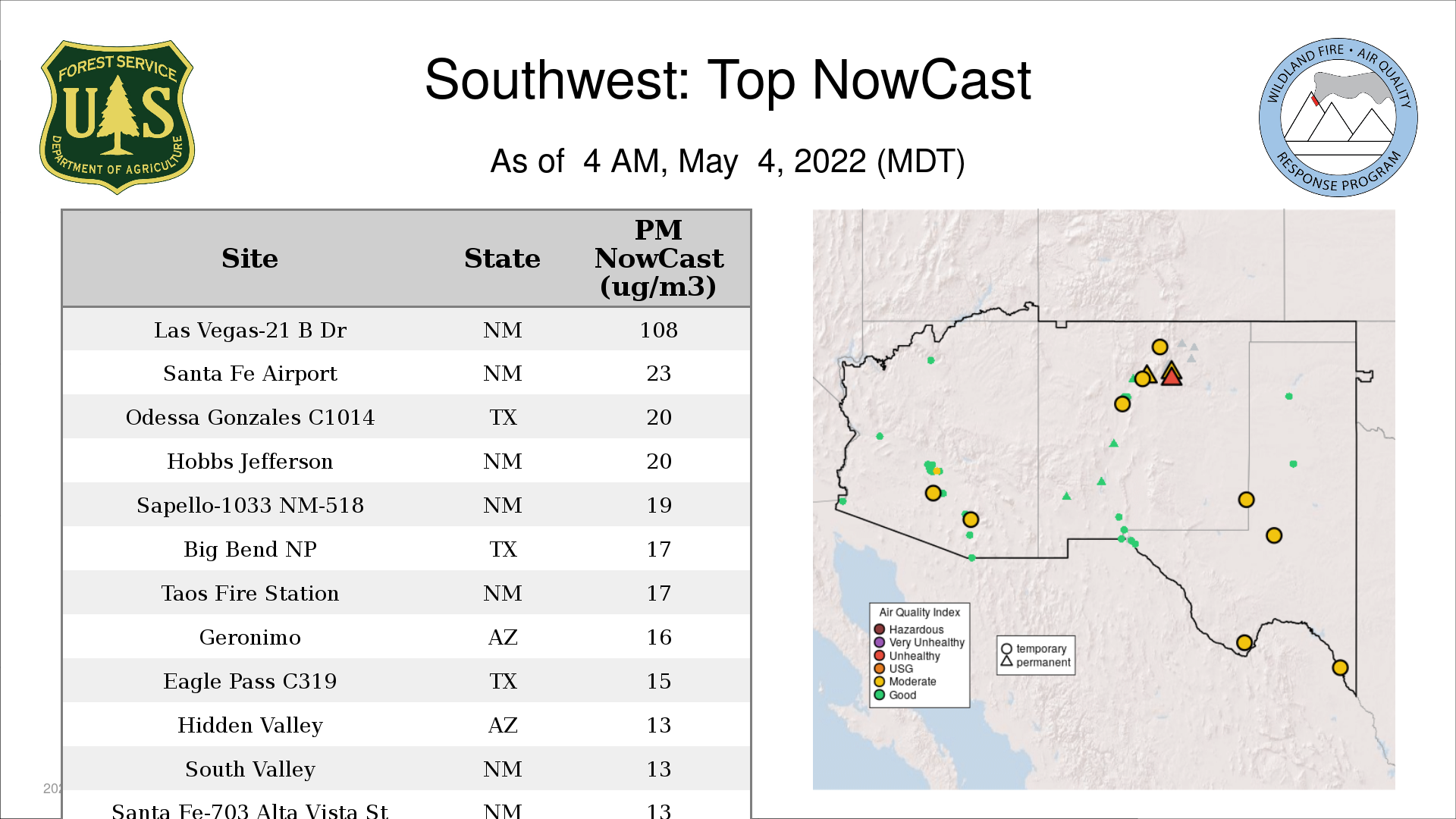Select the Las Vegas-21 B Dr row

[250, 330]
